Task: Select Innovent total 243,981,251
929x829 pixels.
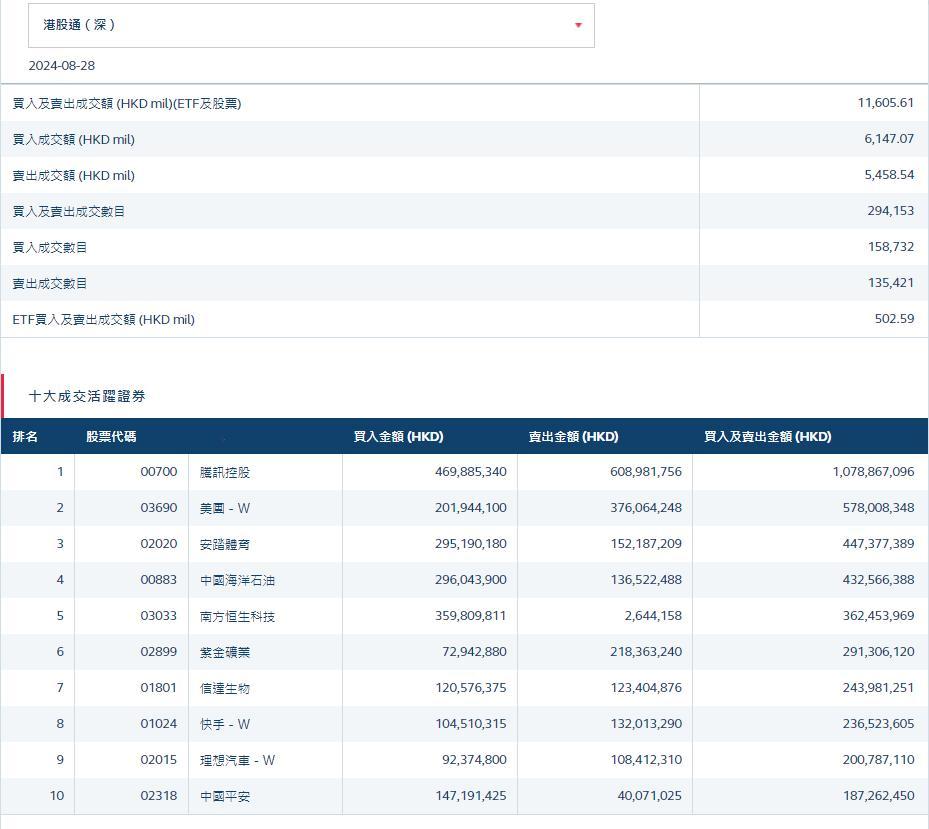Action: pyautogui.click(x=878, y=688)
